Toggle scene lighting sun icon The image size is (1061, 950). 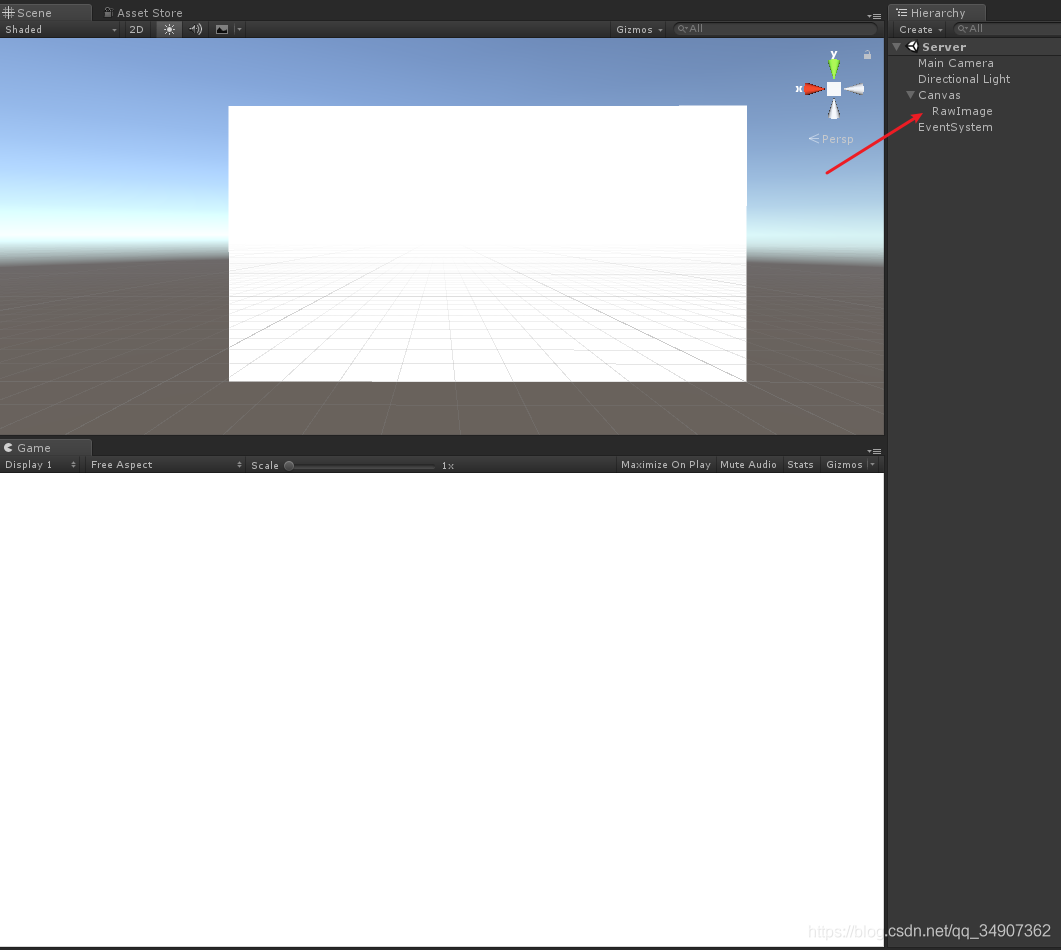[169, 29]
